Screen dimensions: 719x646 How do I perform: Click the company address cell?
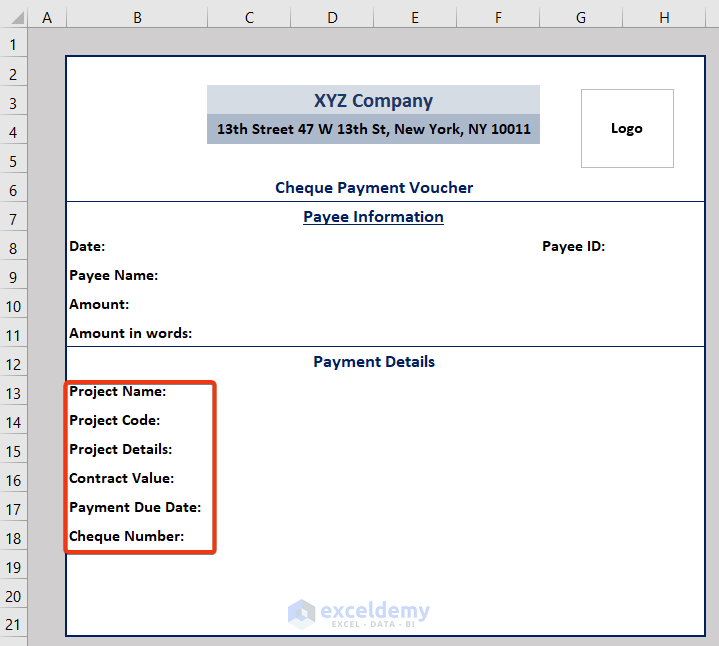(x=373, y=129)
